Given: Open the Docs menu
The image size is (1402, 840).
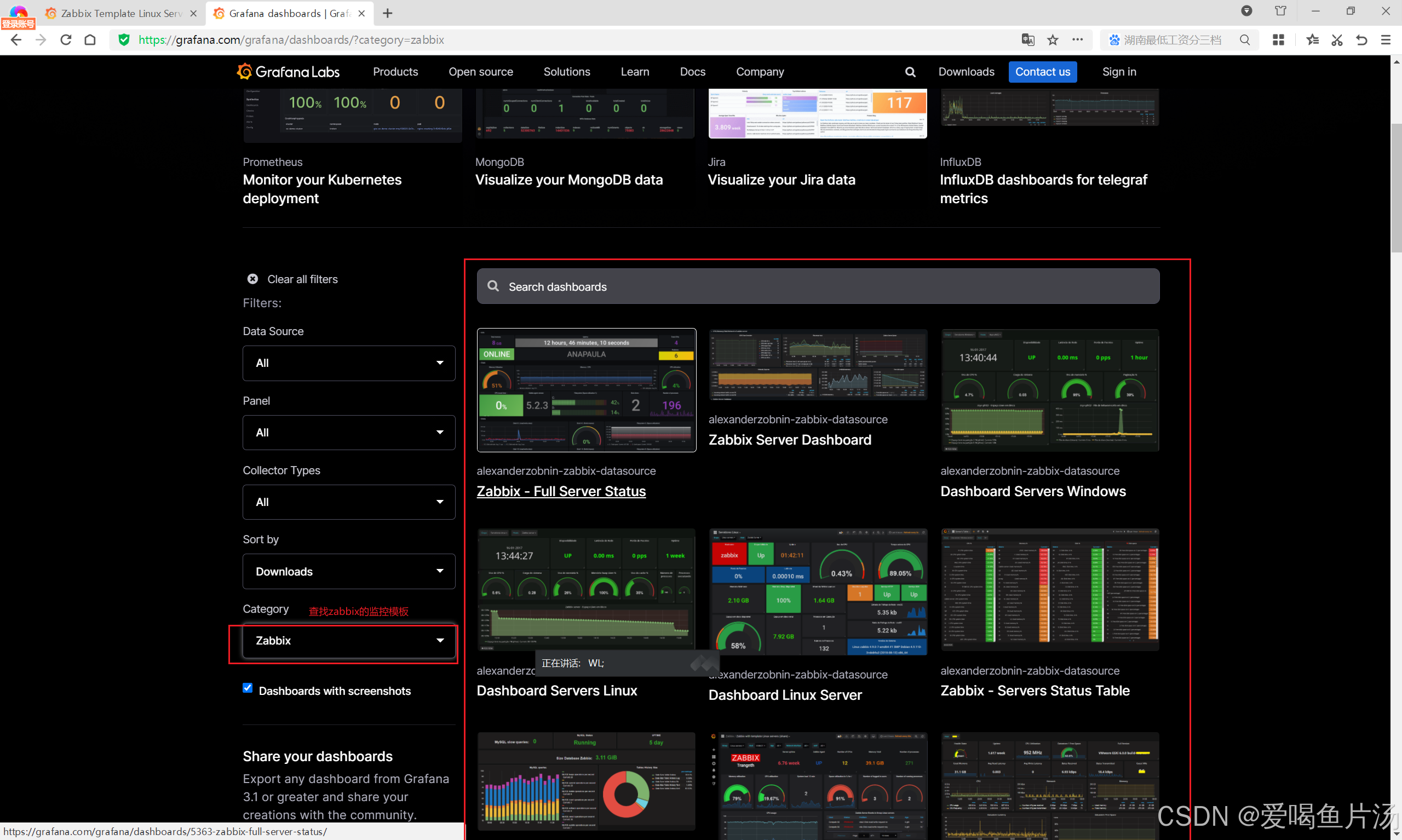Looking at the screenshot, I should 692,72.
